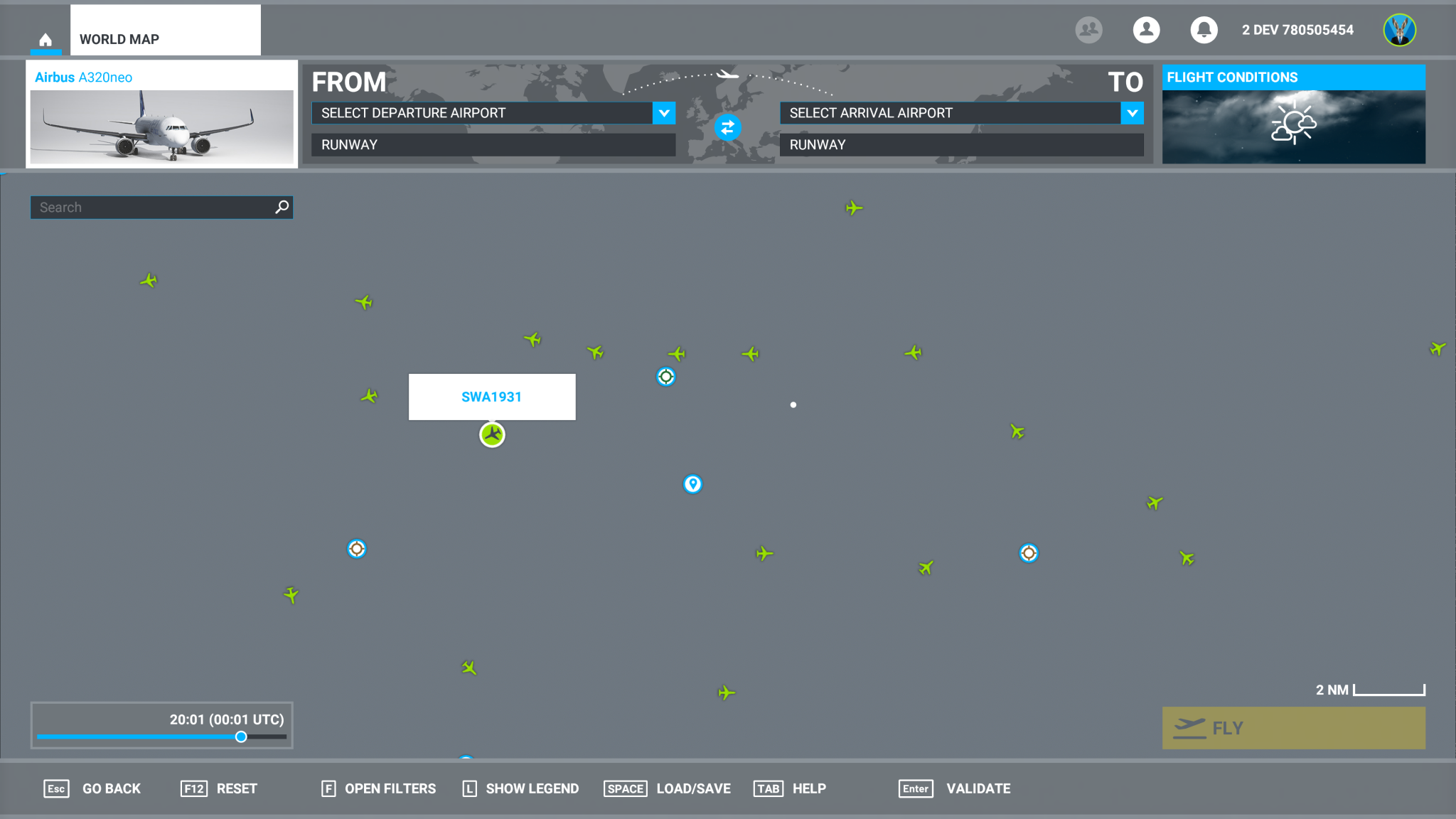
Task: Expand the departure airport dropdown arrow
Action: pyautogui.click(x=664, y=113)
